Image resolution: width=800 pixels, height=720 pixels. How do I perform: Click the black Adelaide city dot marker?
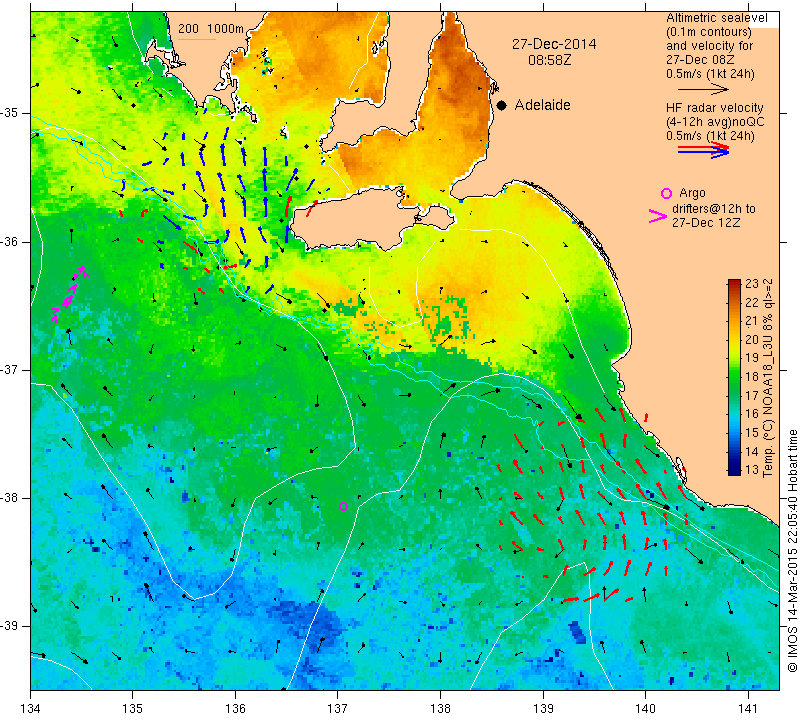[502, 106]
